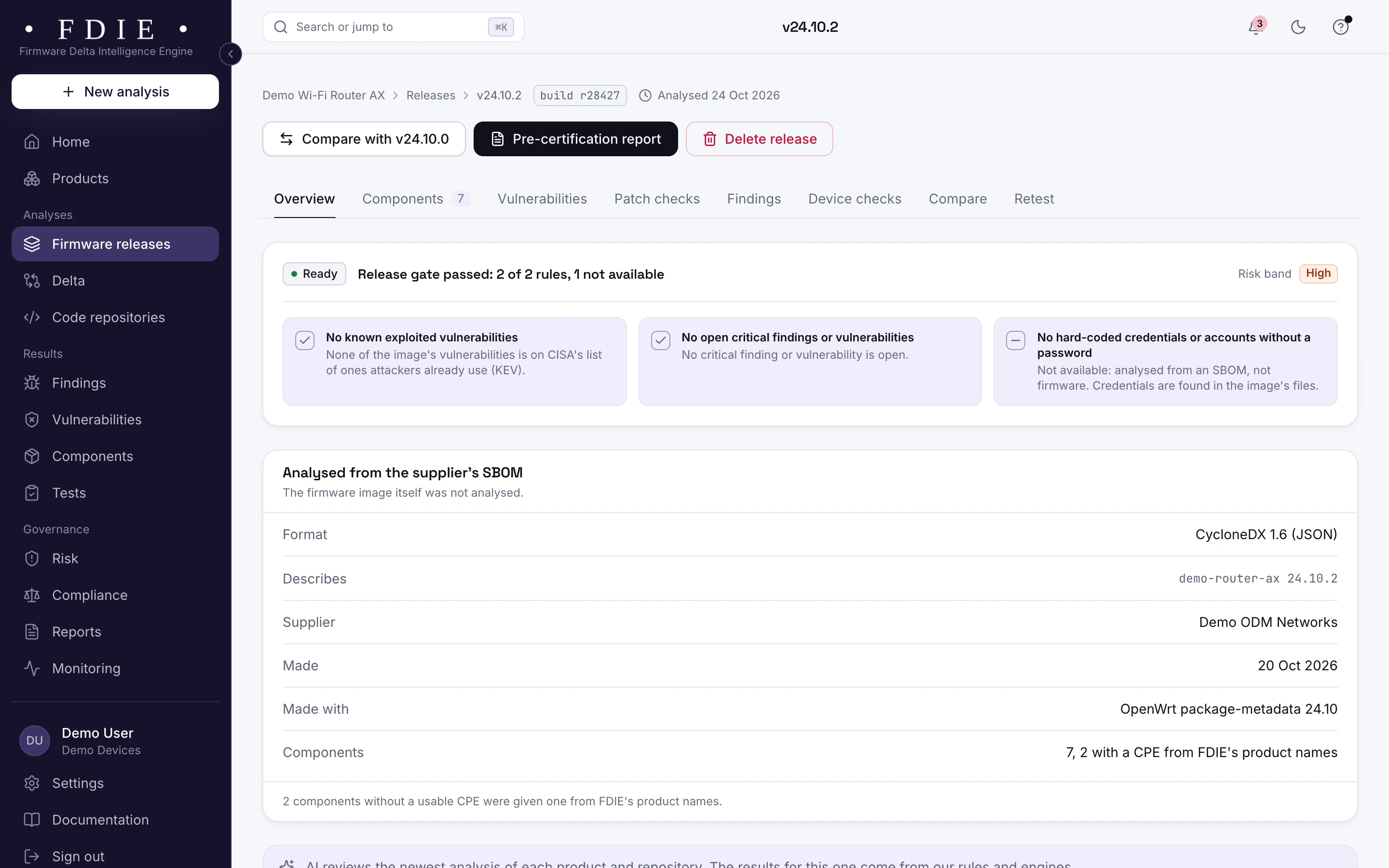Compare with v24.10.0

point(364,139)
